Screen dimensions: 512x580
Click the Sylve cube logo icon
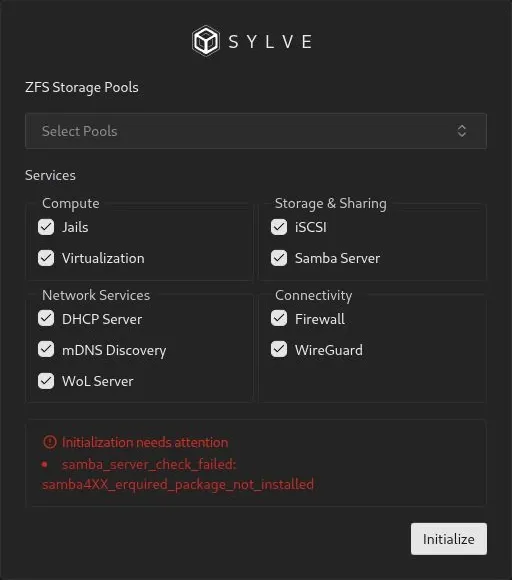[206, 41]
